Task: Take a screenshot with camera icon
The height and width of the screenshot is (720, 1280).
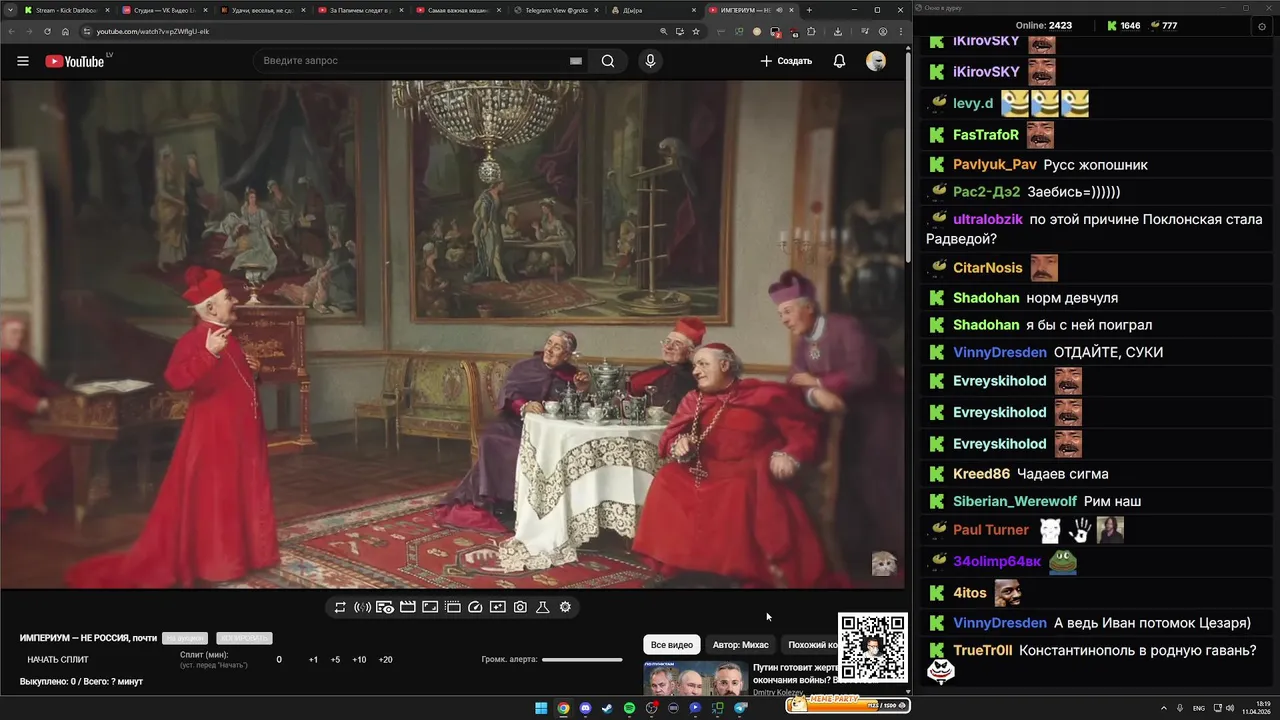Action: click(520, 607)
